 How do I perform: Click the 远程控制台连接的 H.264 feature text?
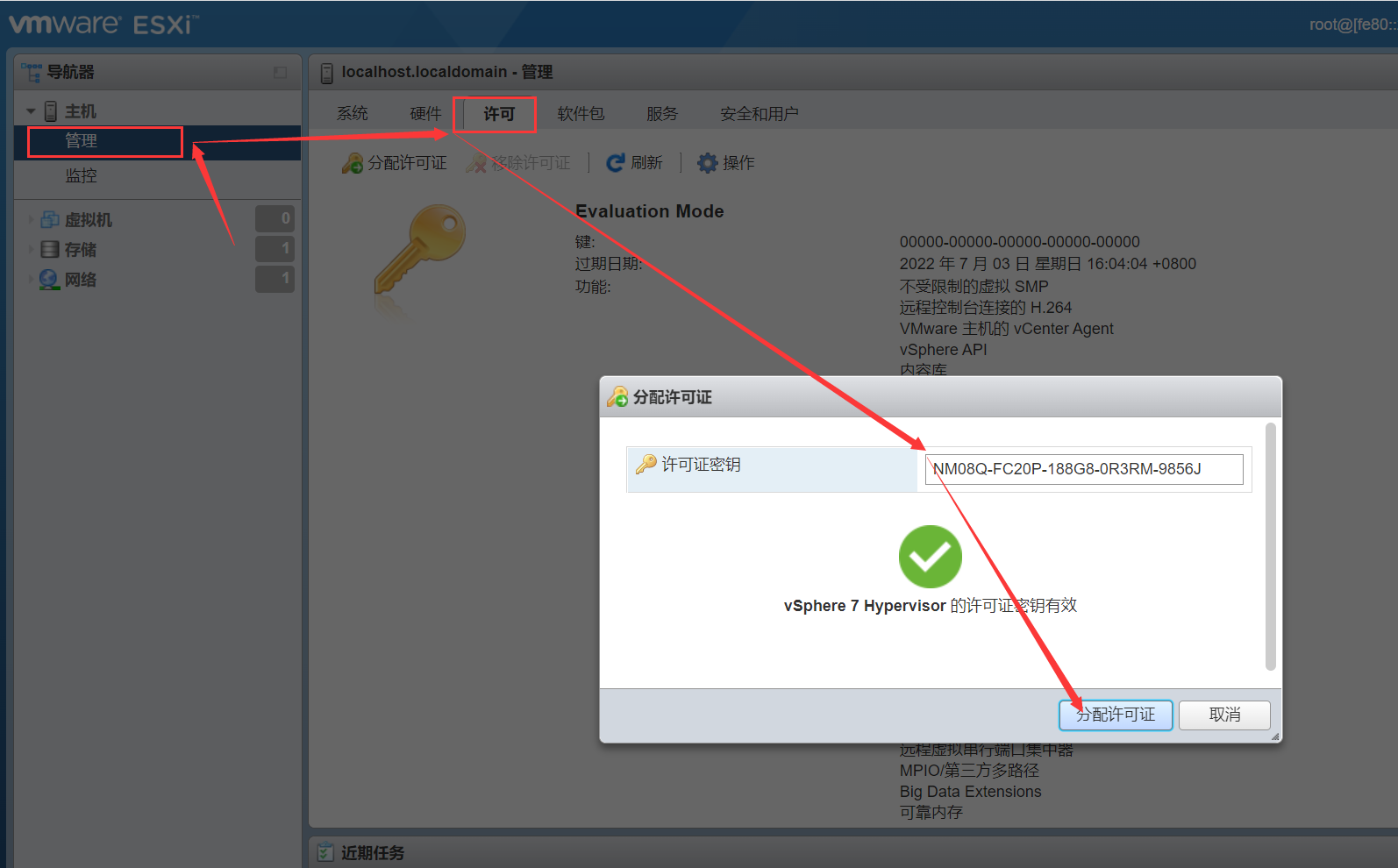[986, 308]
